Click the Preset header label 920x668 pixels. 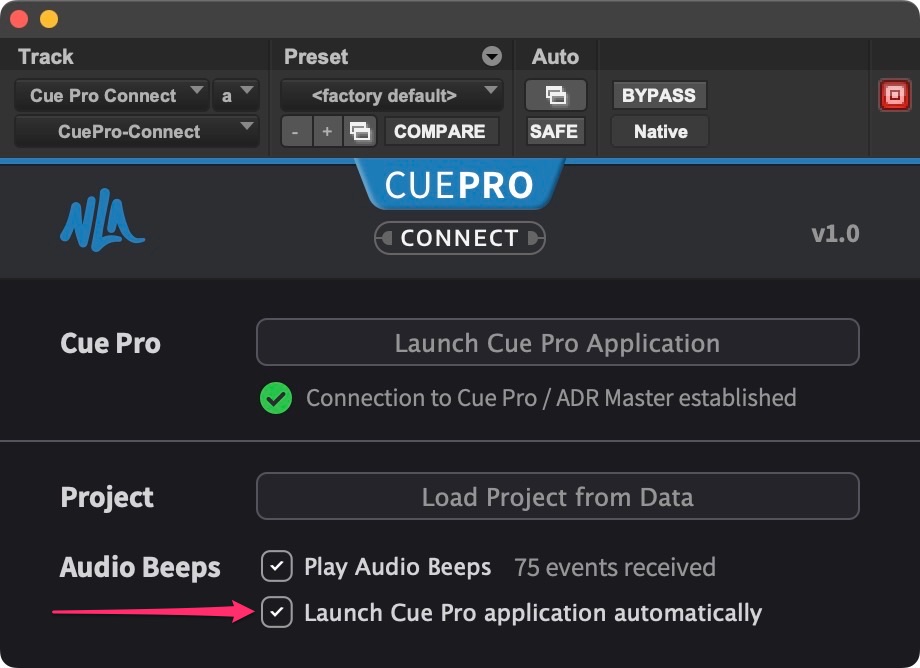(x=316, y=57)
